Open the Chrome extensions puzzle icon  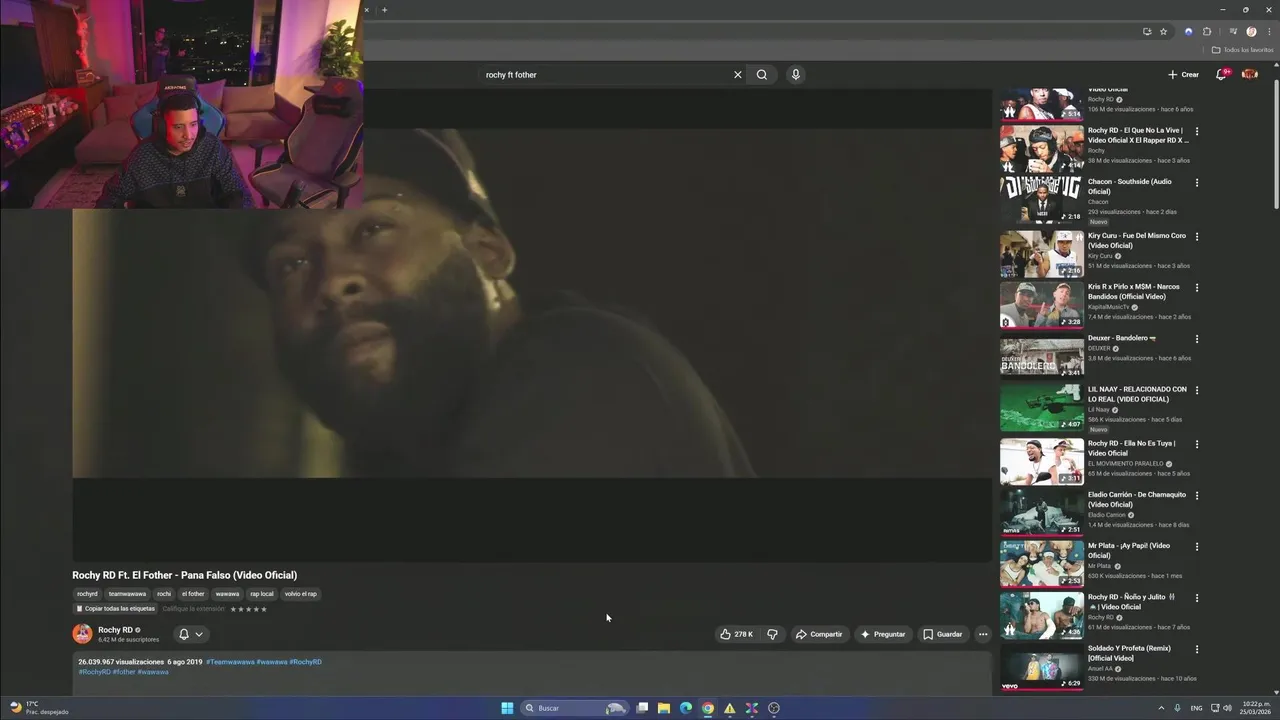click(1207, 31)
